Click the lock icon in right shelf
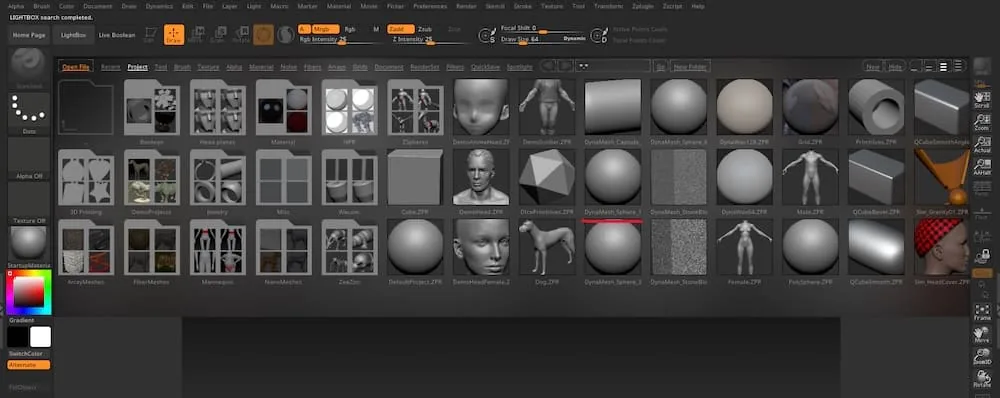This screenshot has width=1000, height=398. 982,256
